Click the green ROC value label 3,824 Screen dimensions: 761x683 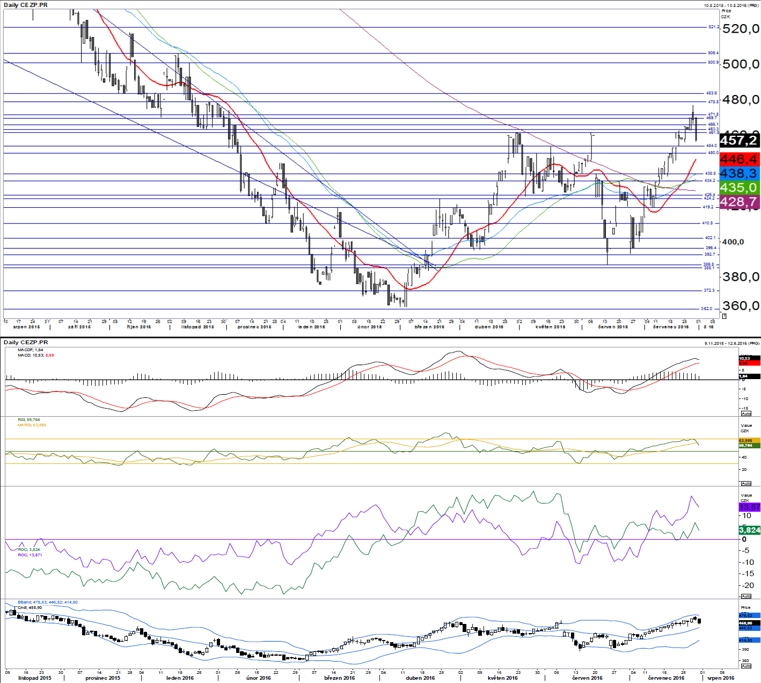coord(749,530)
